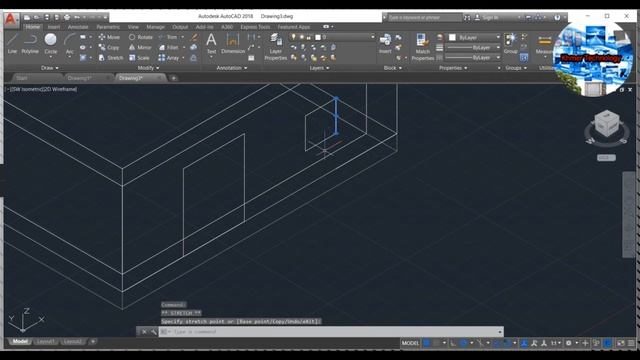The width and height of the screenshot is (640, 360).
Task: Click the white ByLayer color swatch
Action: point(452,37)
